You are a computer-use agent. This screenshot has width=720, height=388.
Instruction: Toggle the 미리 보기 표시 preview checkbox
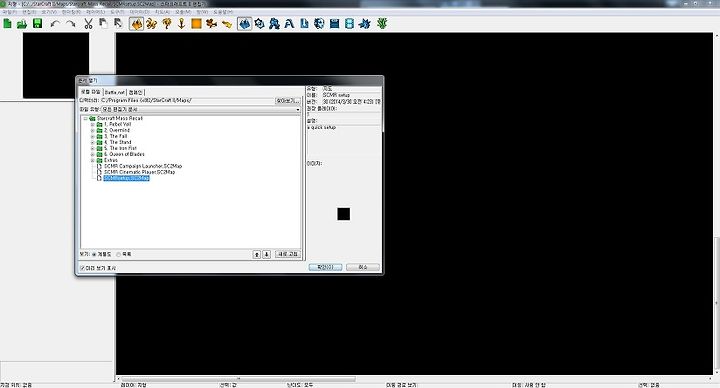pos(82,268)
